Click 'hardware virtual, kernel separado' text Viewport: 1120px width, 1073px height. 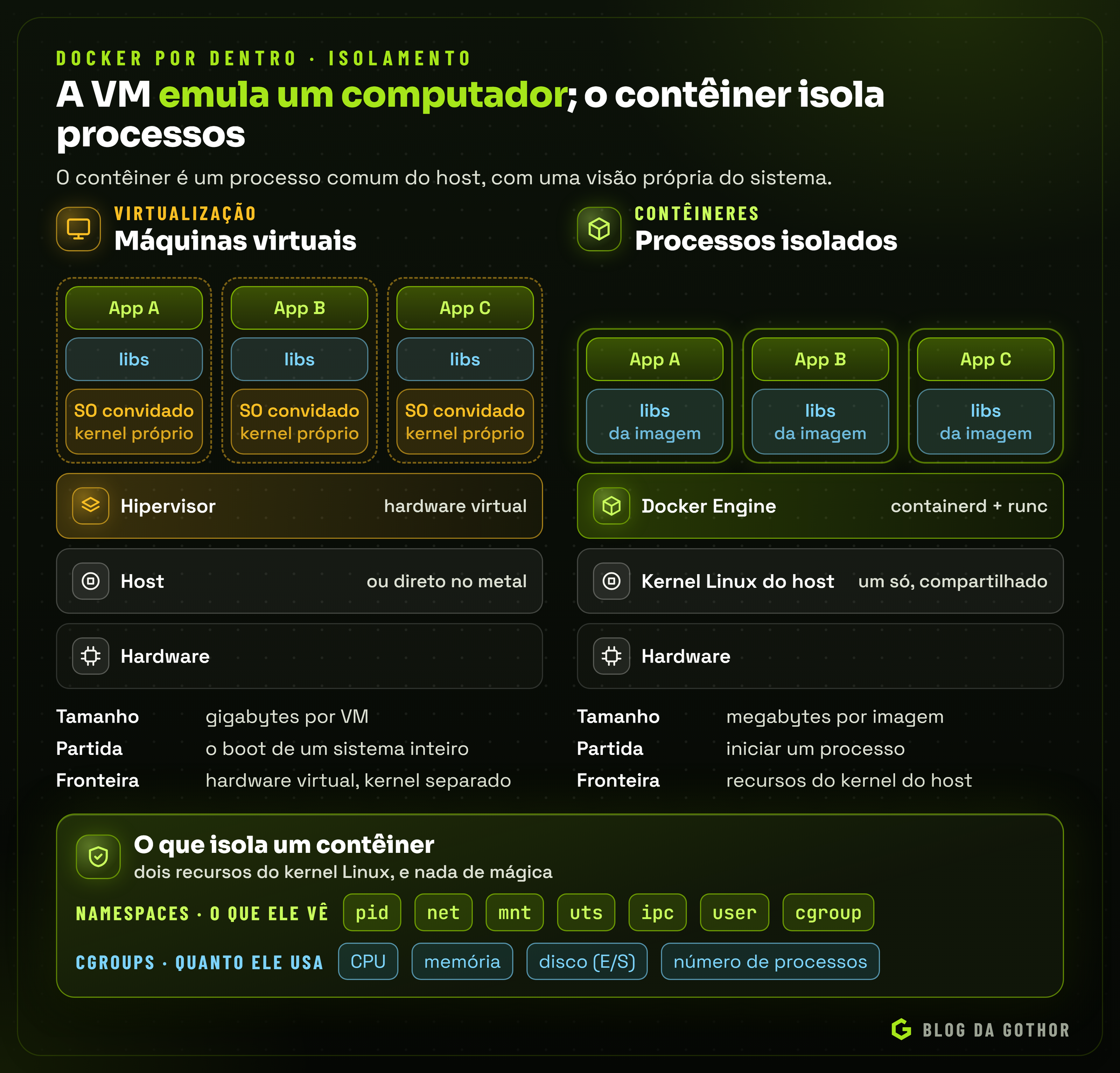358,780
